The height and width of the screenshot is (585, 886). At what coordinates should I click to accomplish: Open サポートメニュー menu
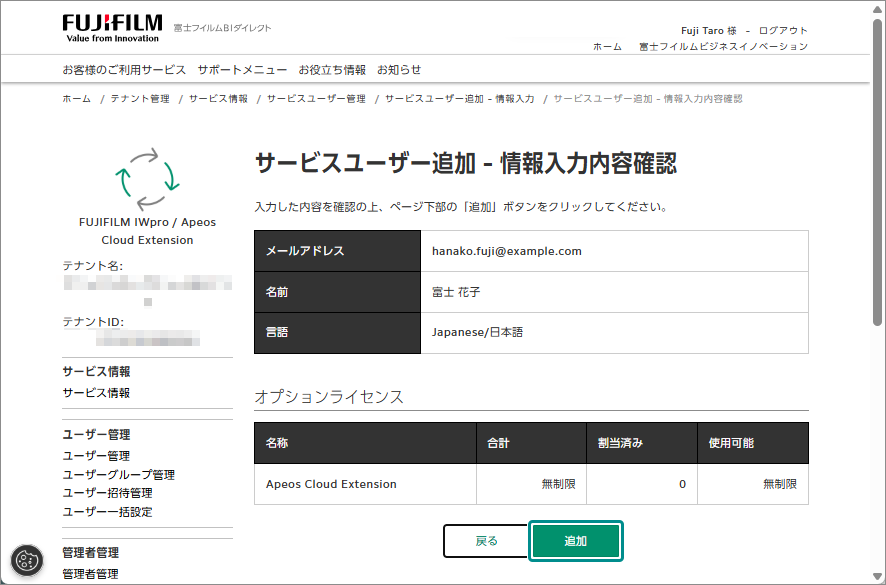pos(242,70)
